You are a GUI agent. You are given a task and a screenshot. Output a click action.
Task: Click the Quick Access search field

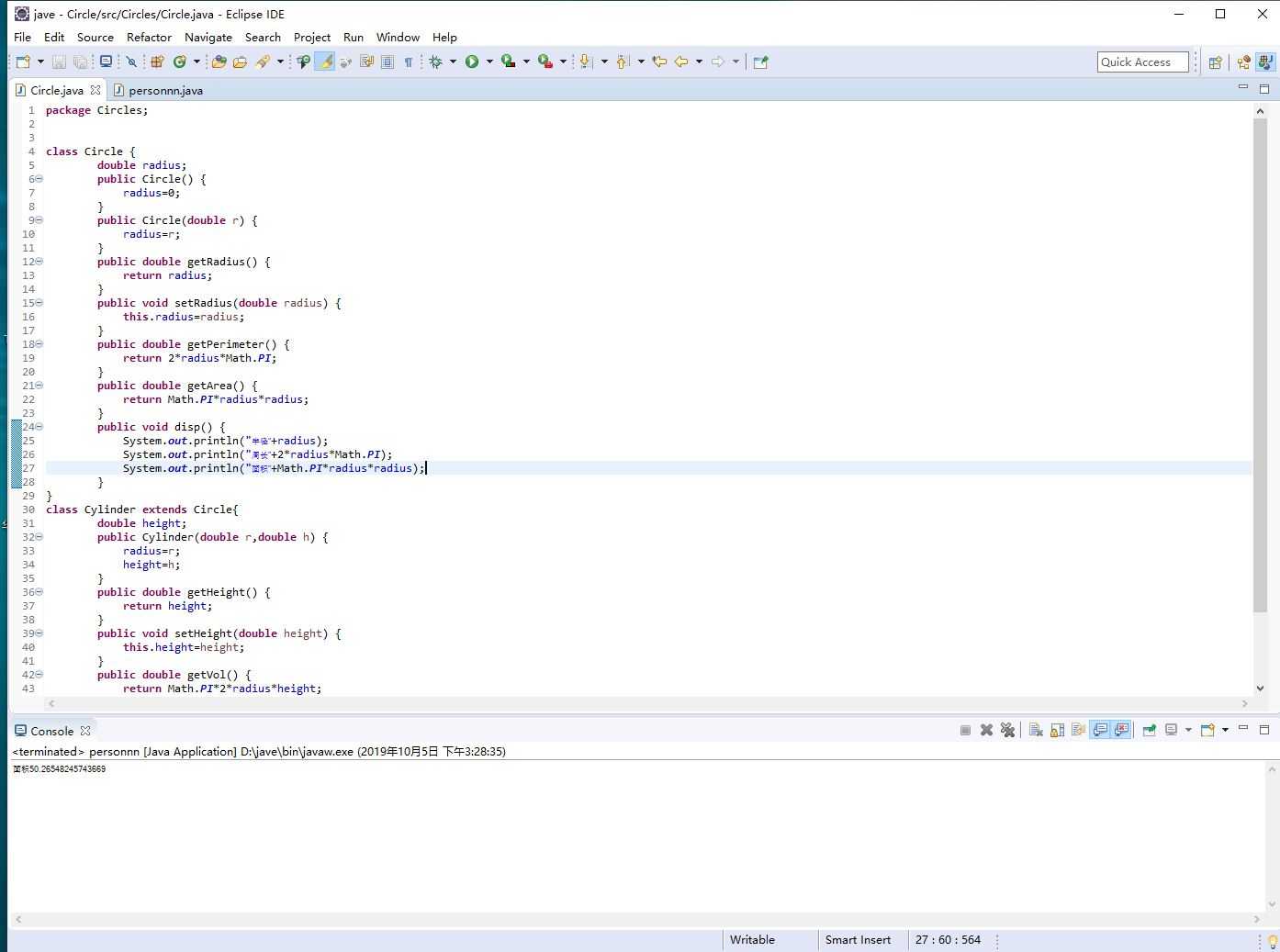1142,62
